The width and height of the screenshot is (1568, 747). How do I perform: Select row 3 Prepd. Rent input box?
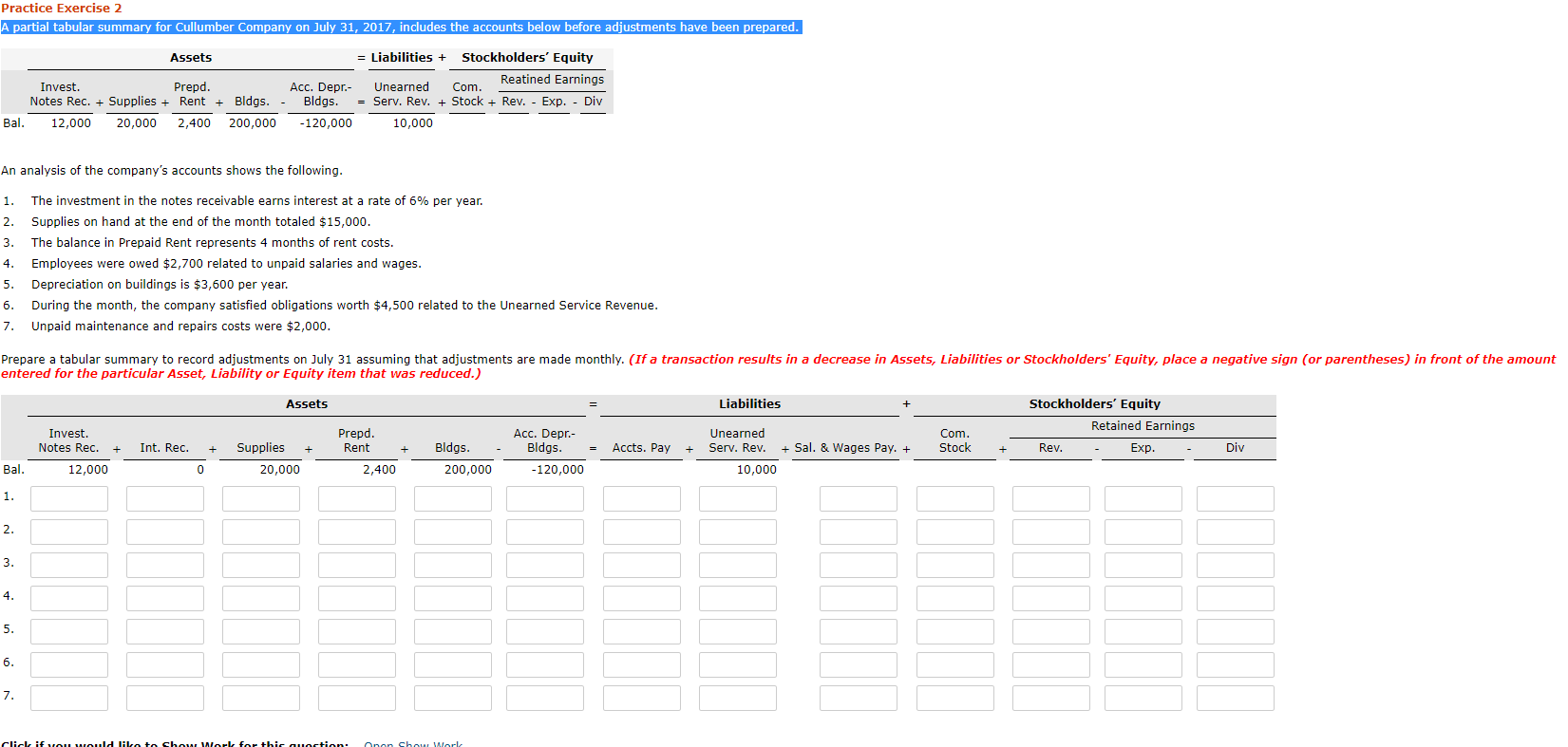coord(357,566)
